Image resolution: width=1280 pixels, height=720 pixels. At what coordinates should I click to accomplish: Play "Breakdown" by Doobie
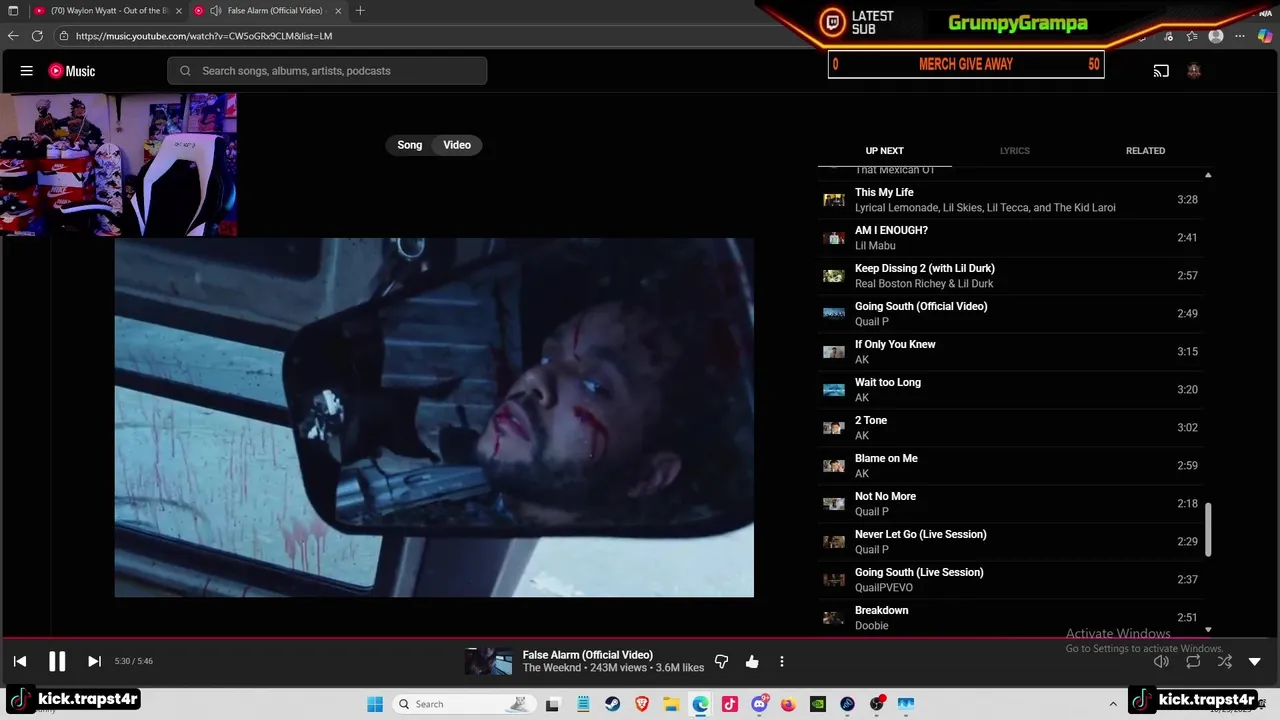click(x=1010, y=618)
